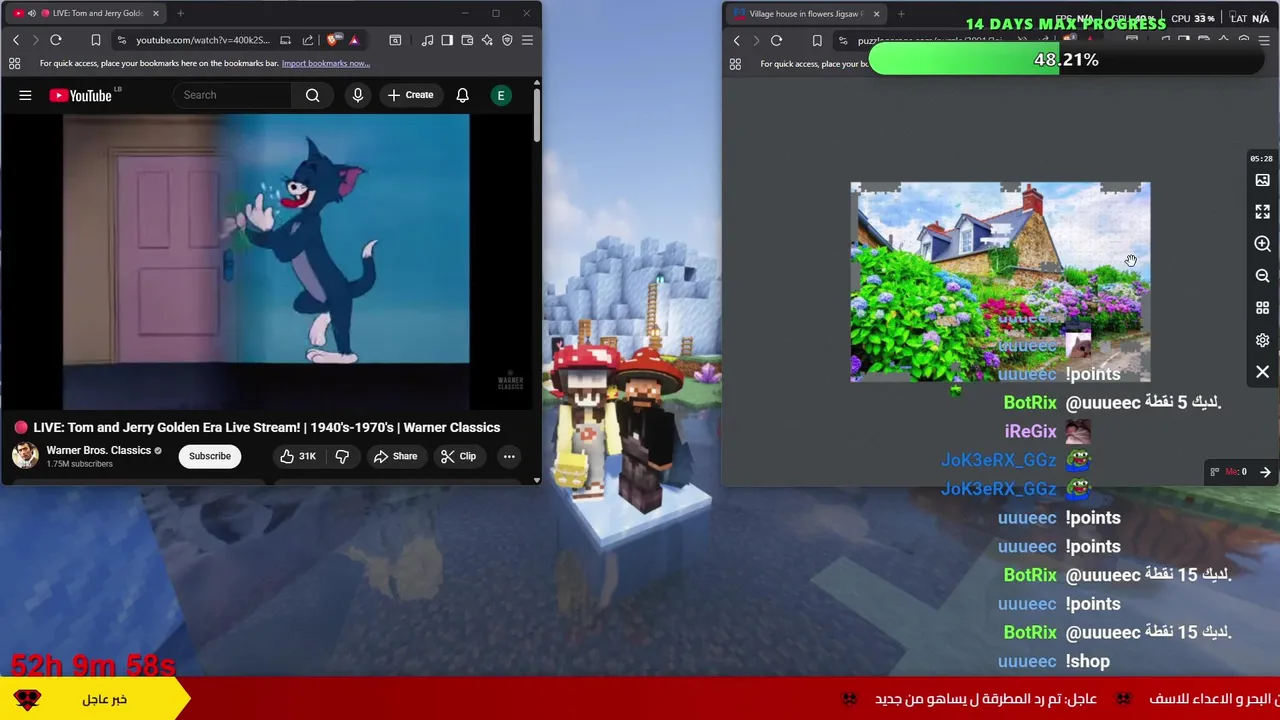Mute the Tom and Jerry tab audio
Viewport: 1280px width, 720px height.
(x=32, y=13)
